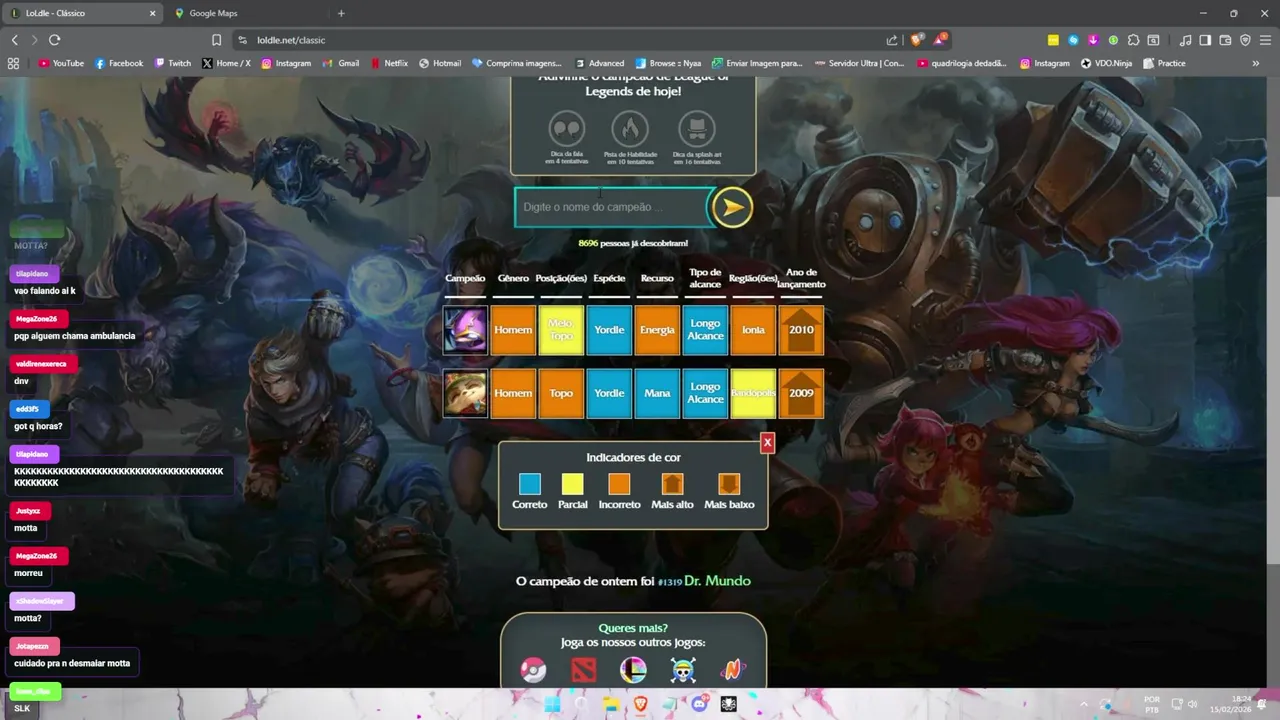Open the quote hint (Dica da fala) icon
The height and width of the screenshot is (720, 1280).
tap(567, 129)
